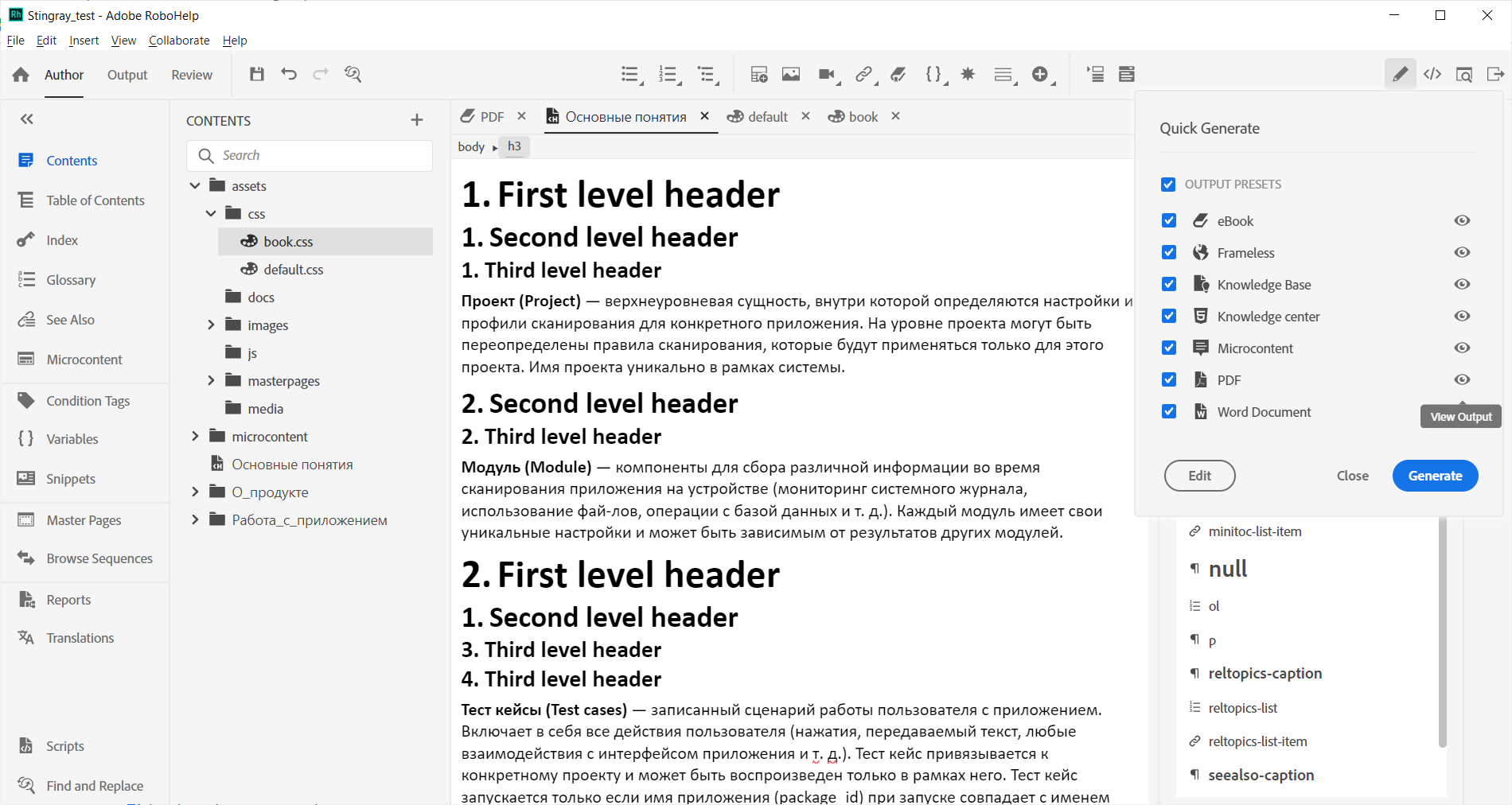Switch to the Output mode tab
The width and height of the screenshot is (1512, 805).
(x=127, y=74)
